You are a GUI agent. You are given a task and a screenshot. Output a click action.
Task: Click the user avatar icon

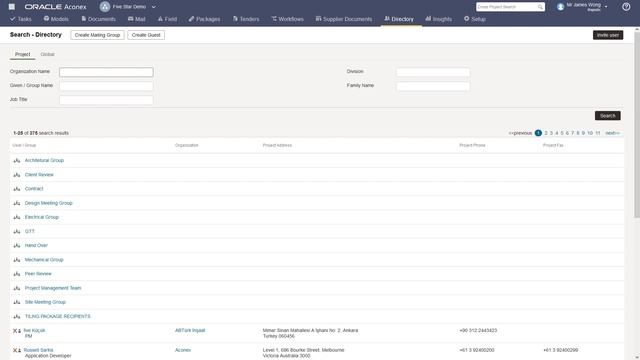560,7
